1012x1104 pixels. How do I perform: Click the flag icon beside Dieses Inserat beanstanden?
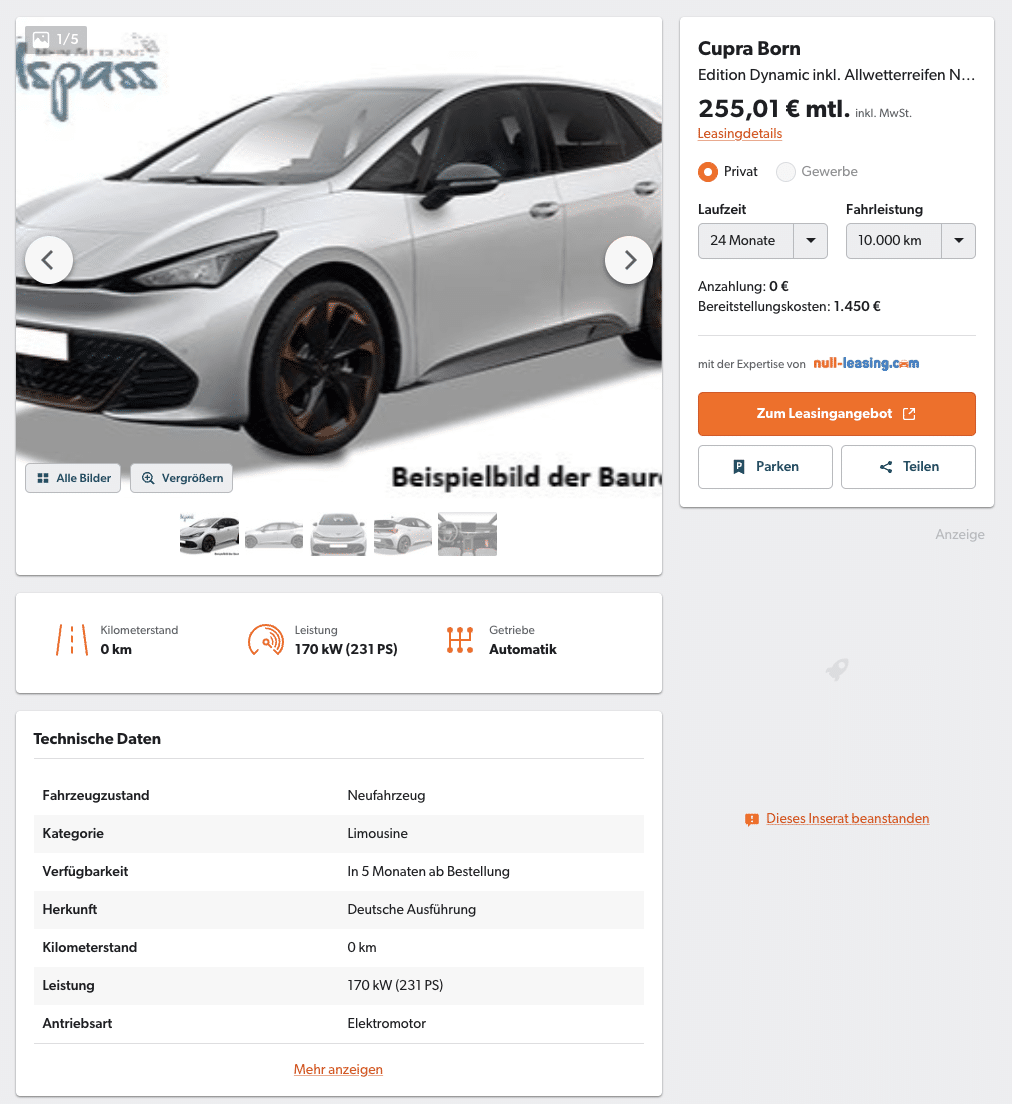point(751,820)
